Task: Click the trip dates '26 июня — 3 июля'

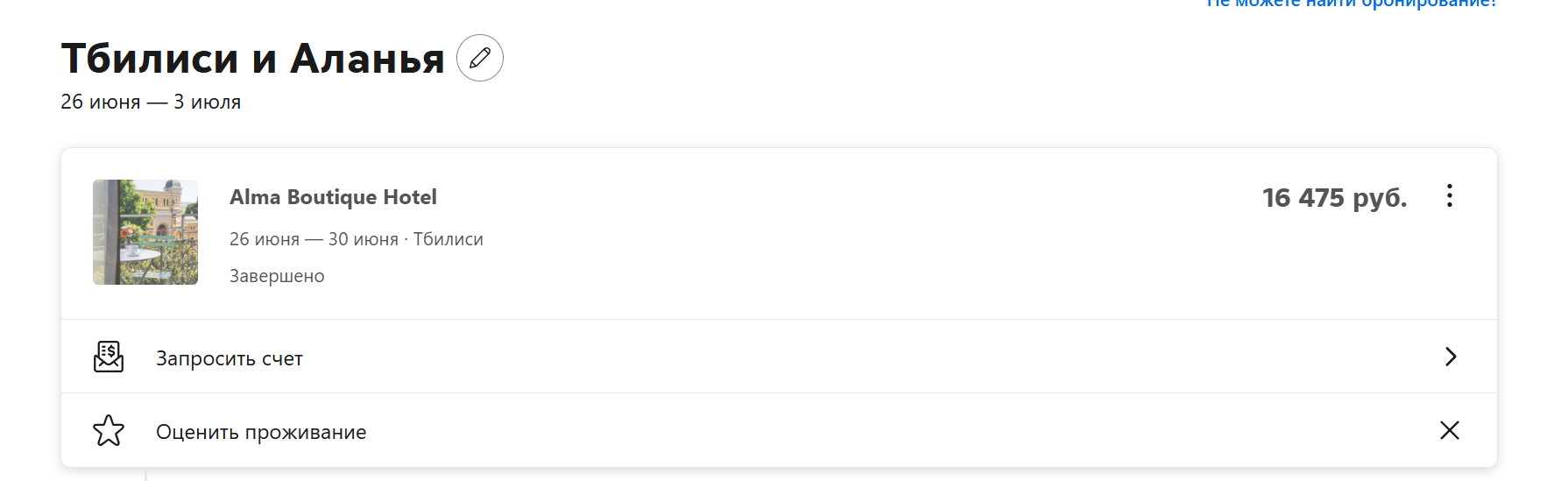Action: point(151,102)
